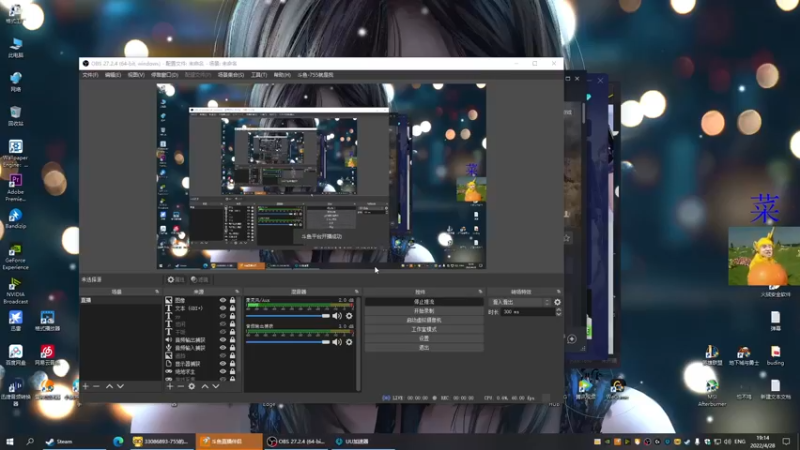
Task: Remove selected source with minus icon
Action: tap(180, 386)
